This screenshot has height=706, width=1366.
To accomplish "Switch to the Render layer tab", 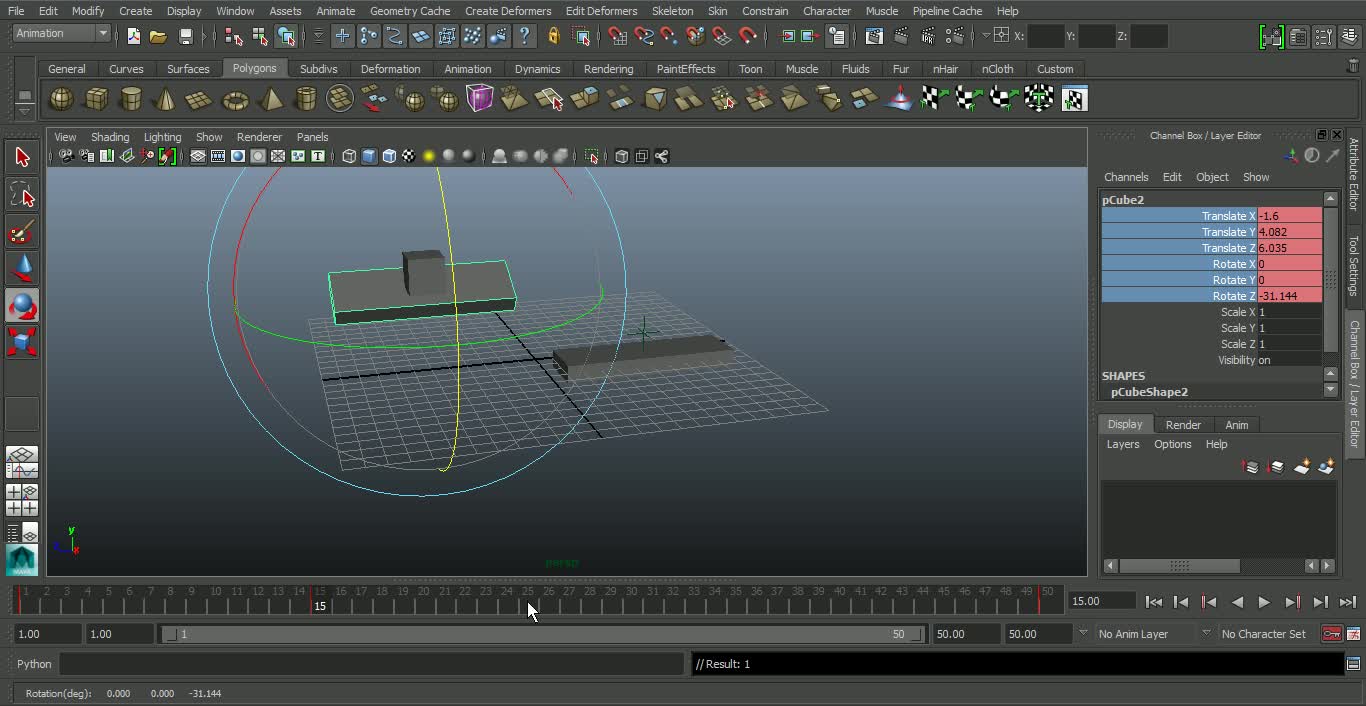I will click(x=1183, y=425).
